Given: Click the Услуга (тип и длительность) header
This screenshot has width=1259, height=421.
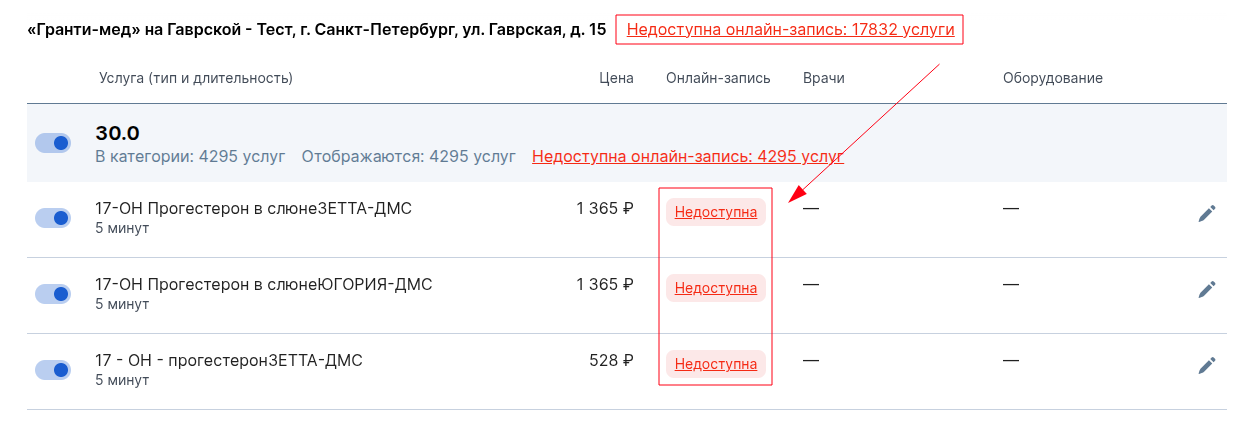Looking at the screenshot, I should pyautogui.click(x=194, y=78).
